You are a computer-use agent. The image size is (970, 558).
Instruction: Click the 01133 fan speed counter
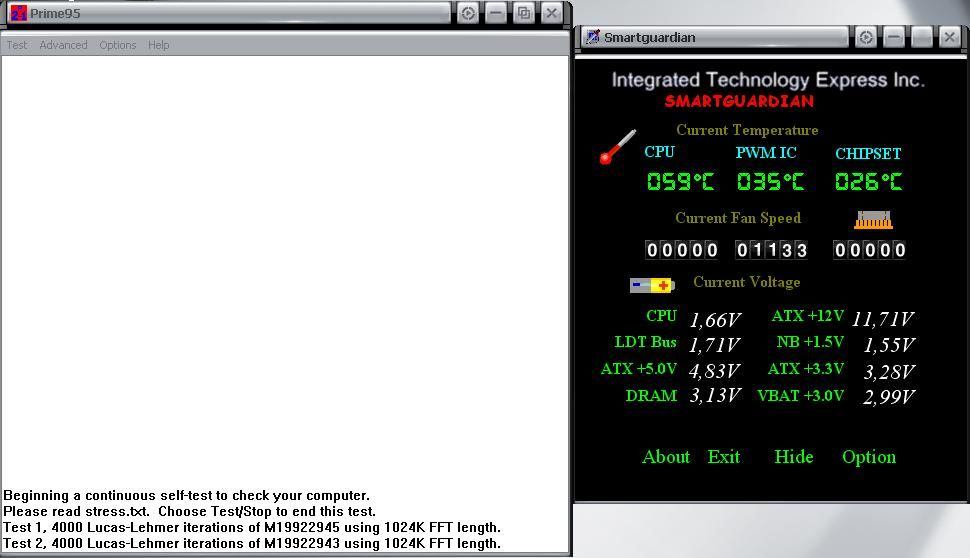click(x=771, y=250)
